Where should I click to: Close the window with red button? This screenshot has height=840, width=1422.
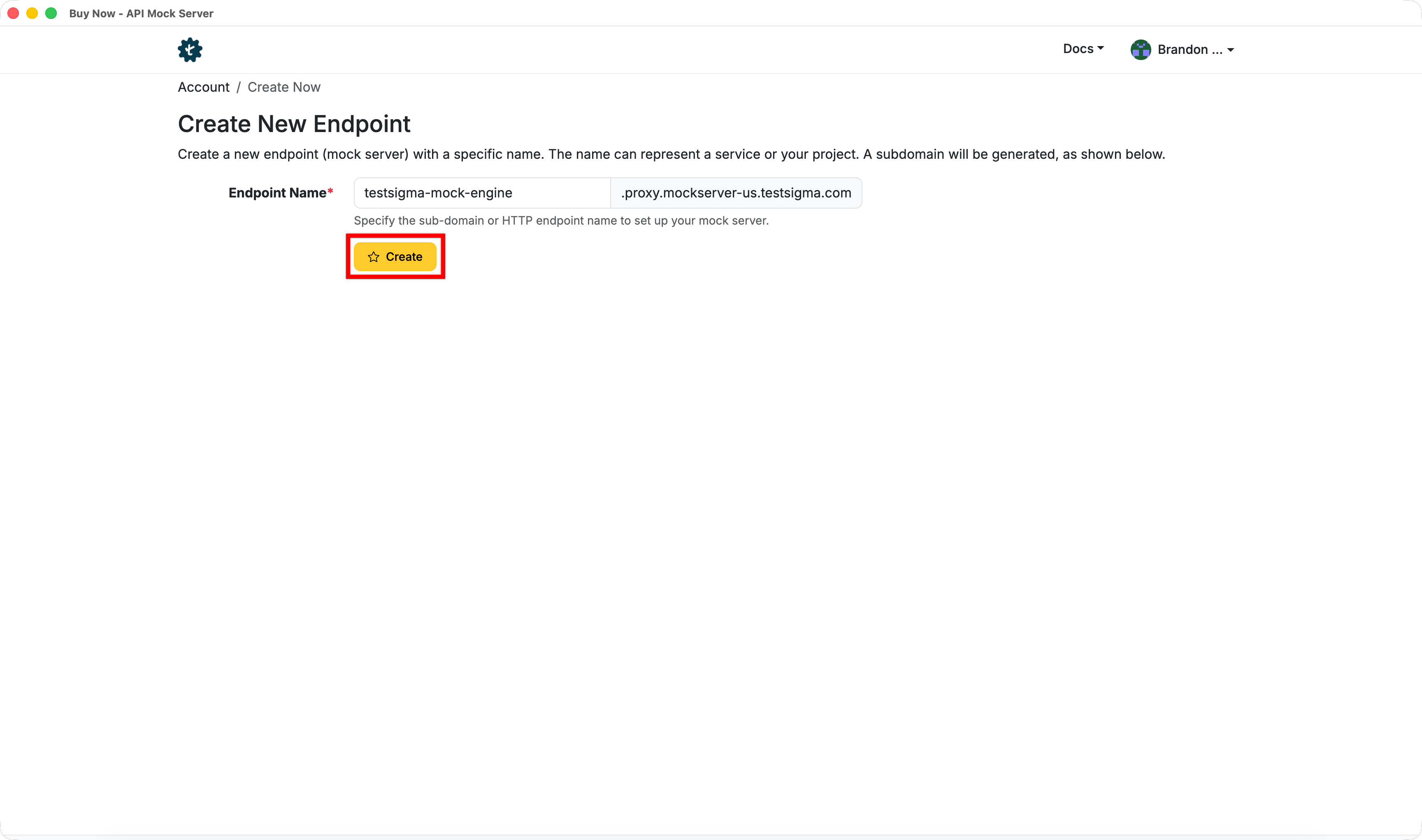(14, 13)
